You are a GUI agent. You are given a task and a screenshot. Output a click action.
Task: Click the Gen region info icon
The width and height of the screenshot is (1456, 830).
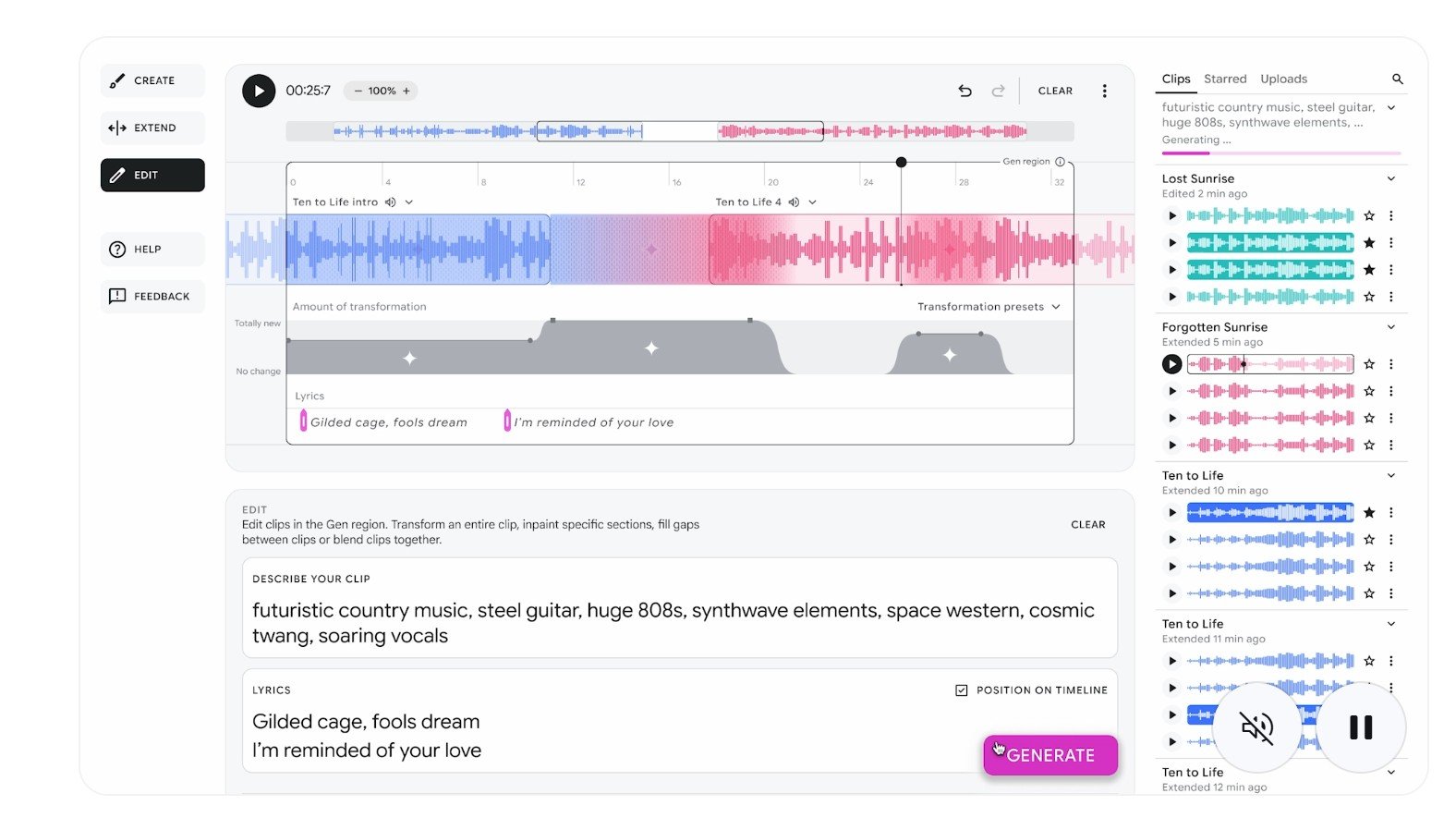(1060, 161)
